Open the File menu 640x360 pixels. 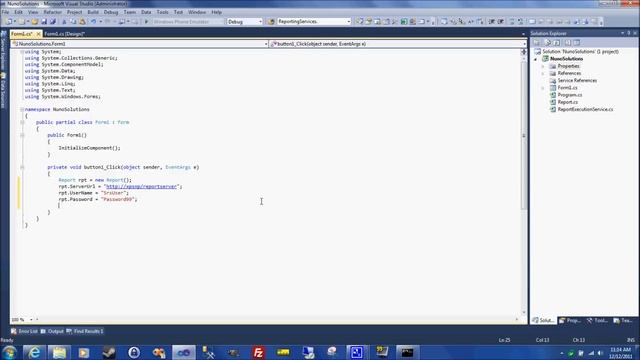point(5,12)
